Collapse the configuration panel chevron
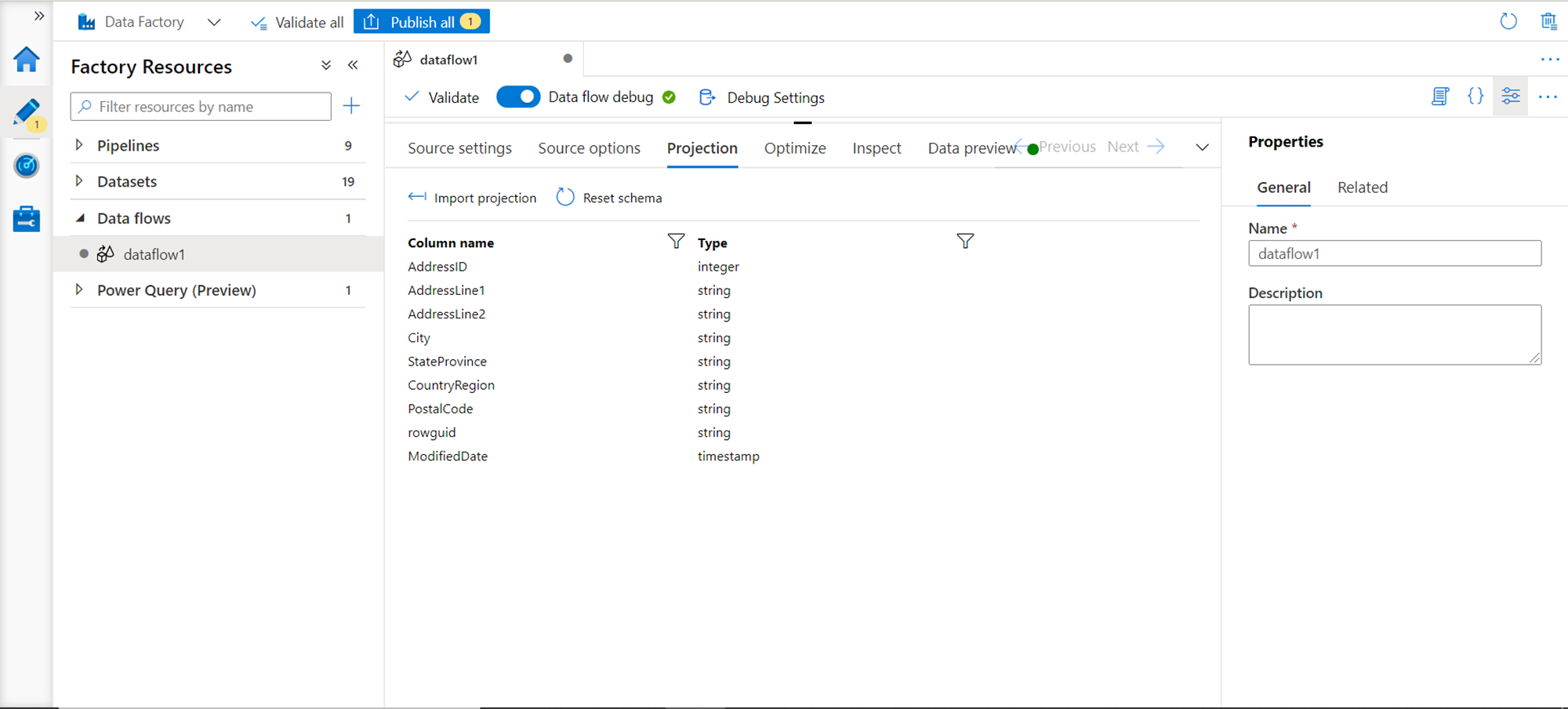The width and height of the screenshot is (1568, 709). 1202,147
